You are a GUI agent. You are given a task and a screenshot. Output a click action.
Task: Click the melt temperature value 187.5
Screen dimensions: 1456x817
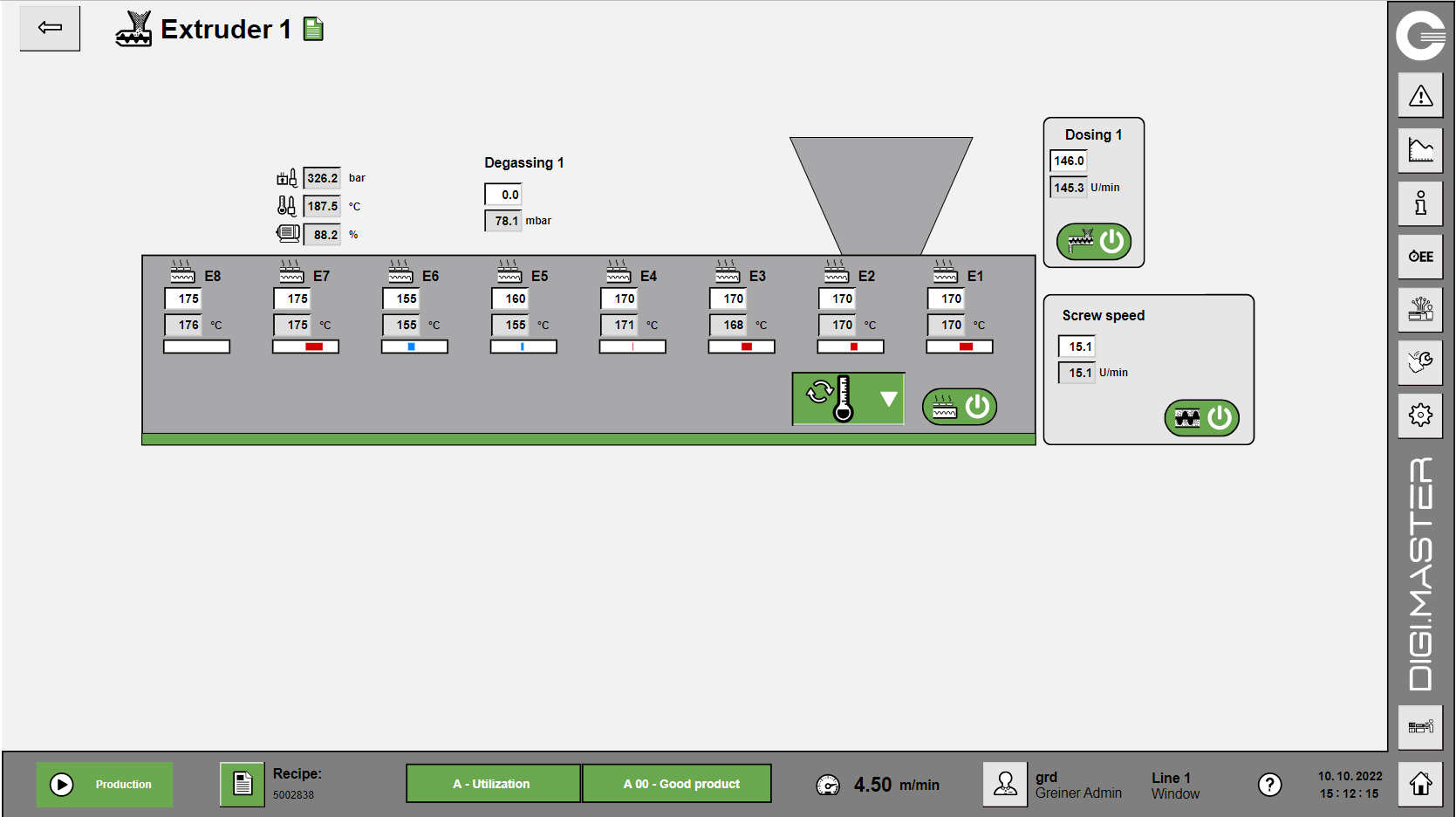(322, 206)
